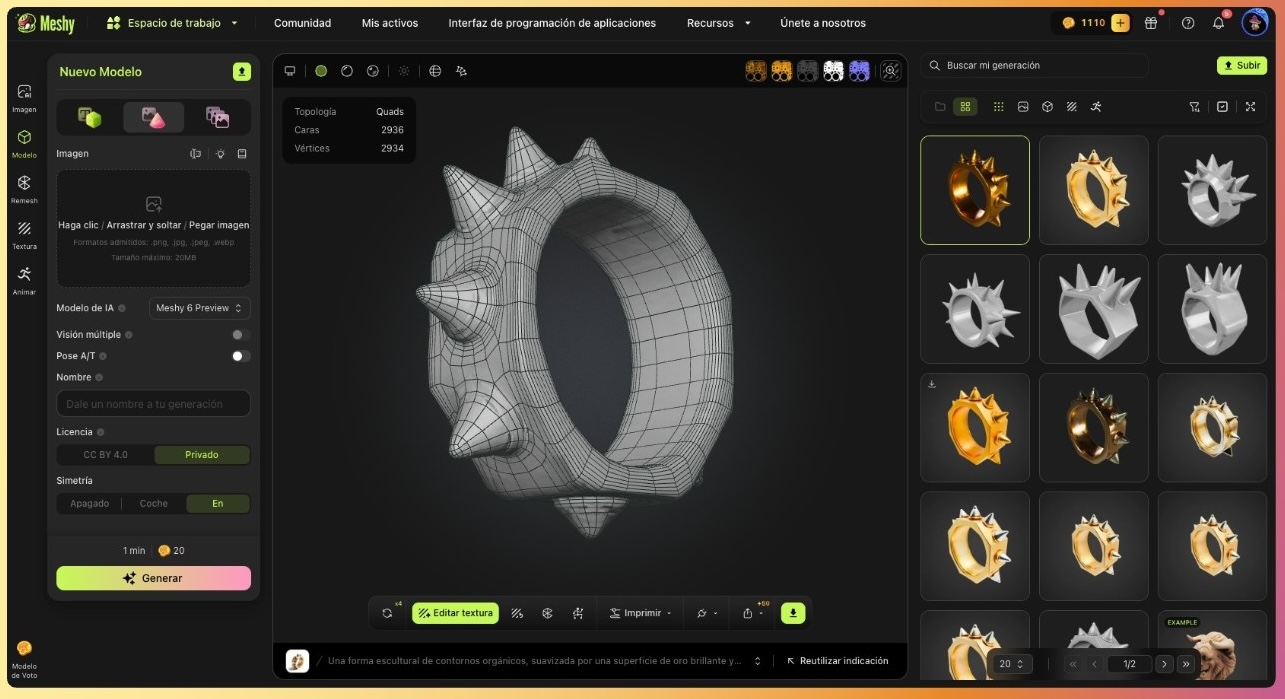Toggle the Pose A/T switch
This screenshot has width=1285, height=699.
coord(240,356)
